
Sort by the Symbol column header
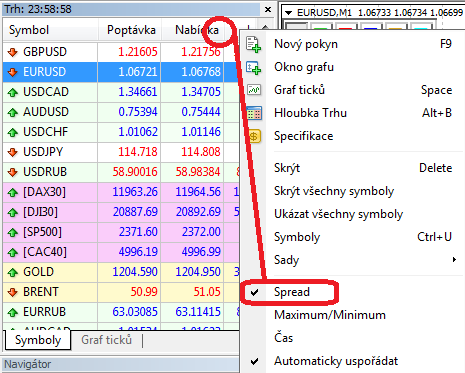point(29,30)
